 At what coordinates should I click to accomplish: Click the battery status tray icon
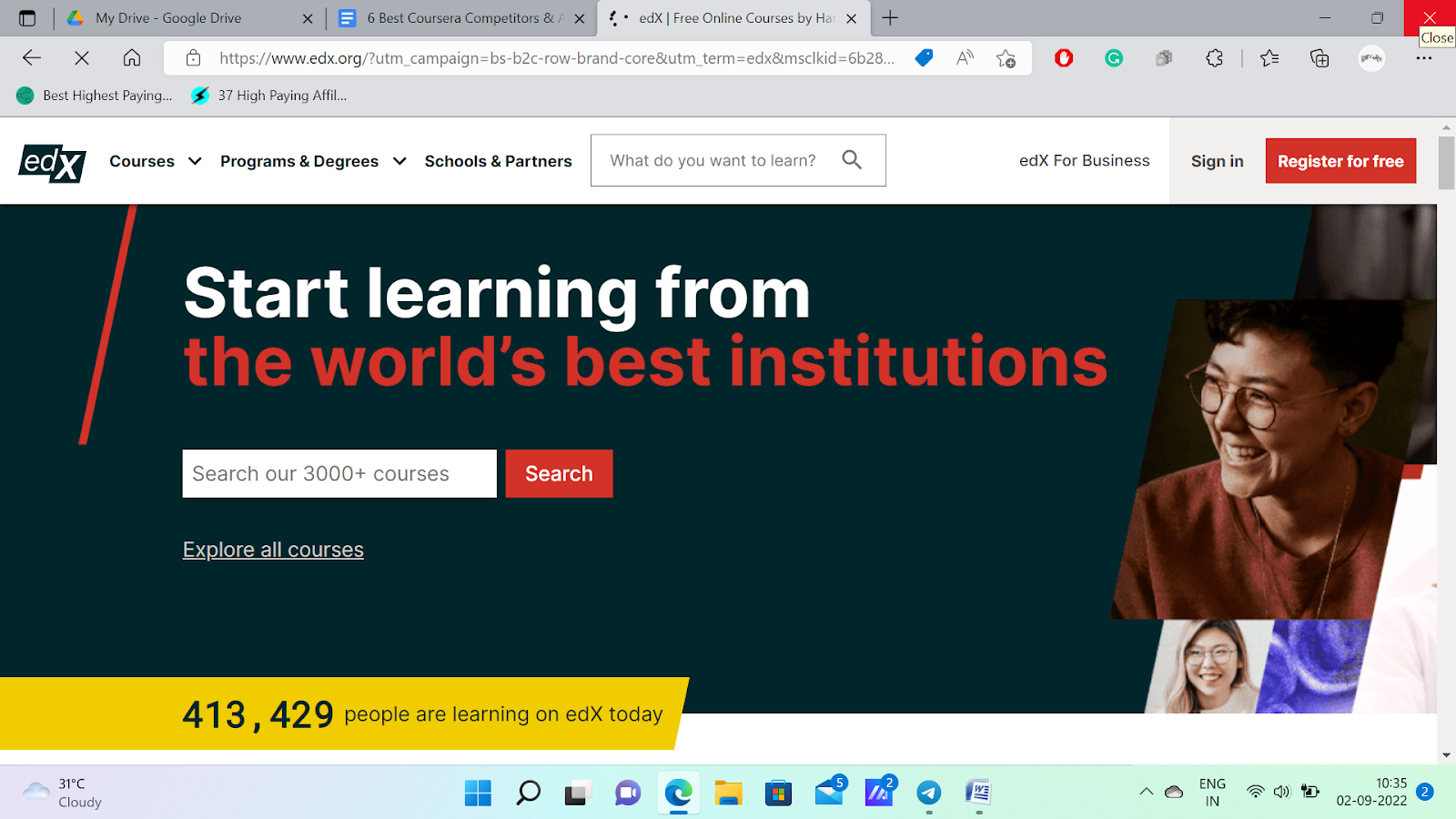point(1310,792)
